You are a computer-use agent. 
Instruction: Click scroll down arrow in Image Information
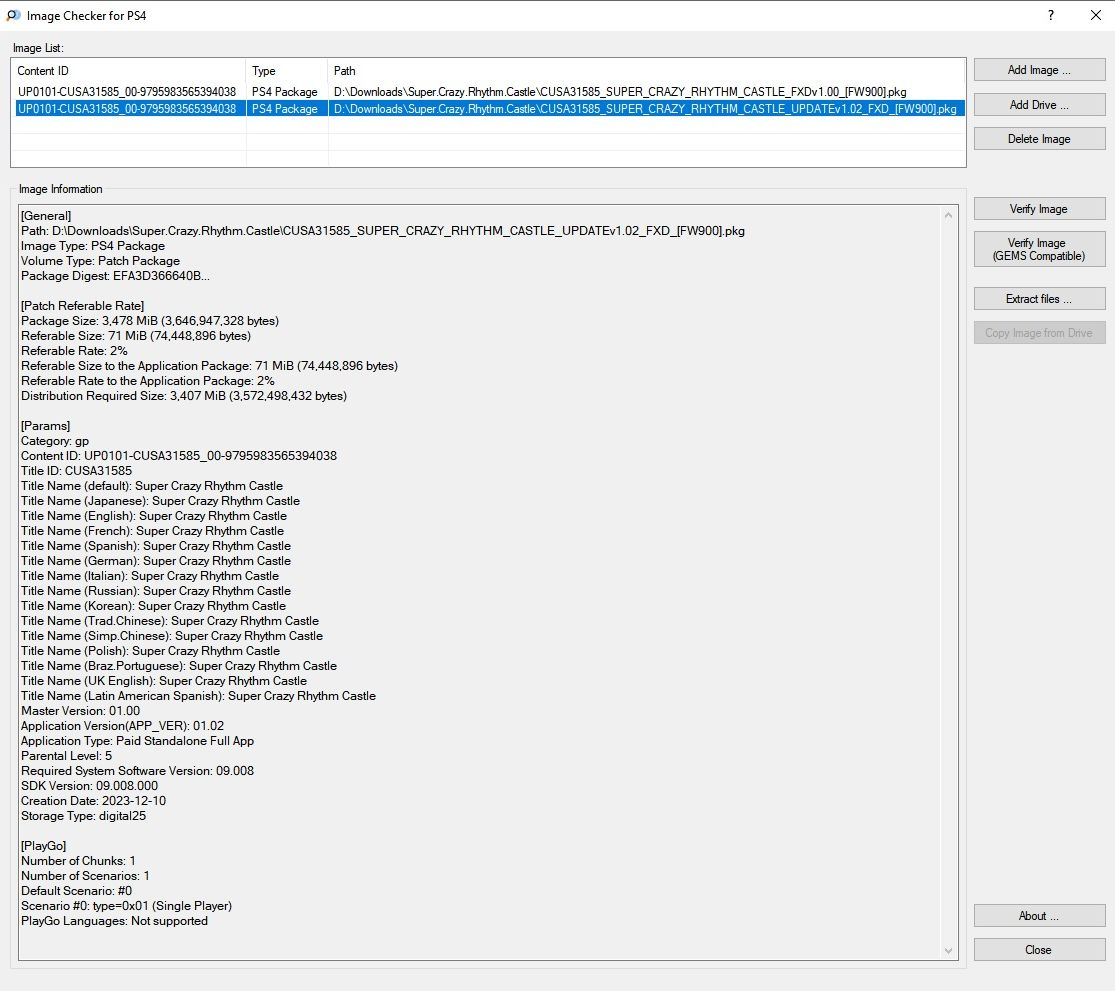948,950
